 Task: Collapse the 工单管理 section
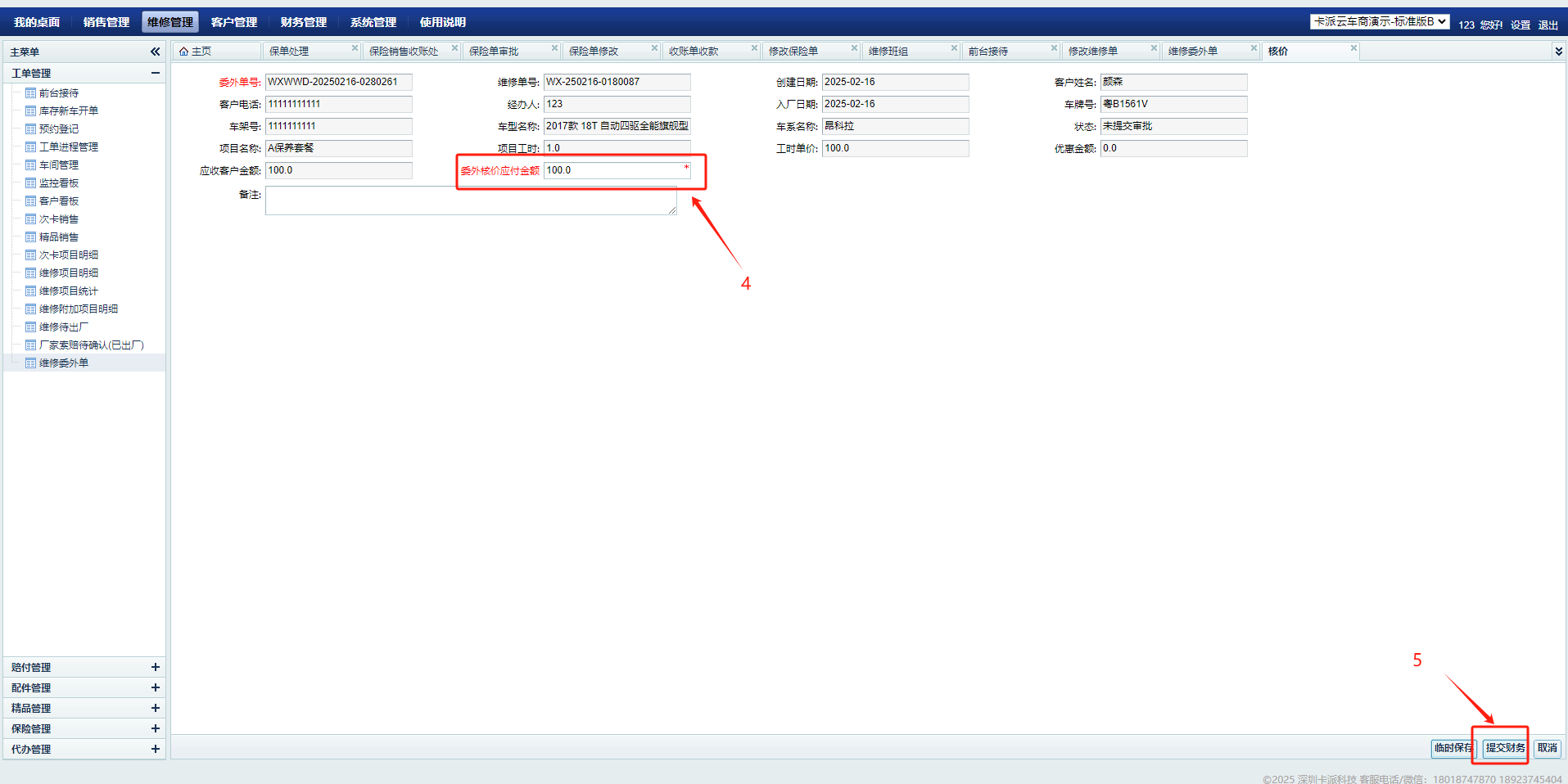[155, 73]
